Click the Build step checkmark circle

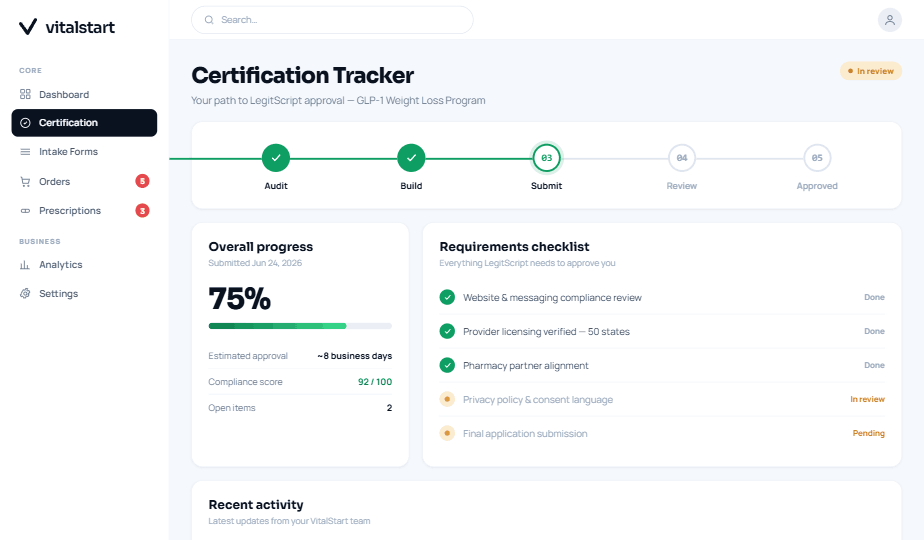(411, 158)
